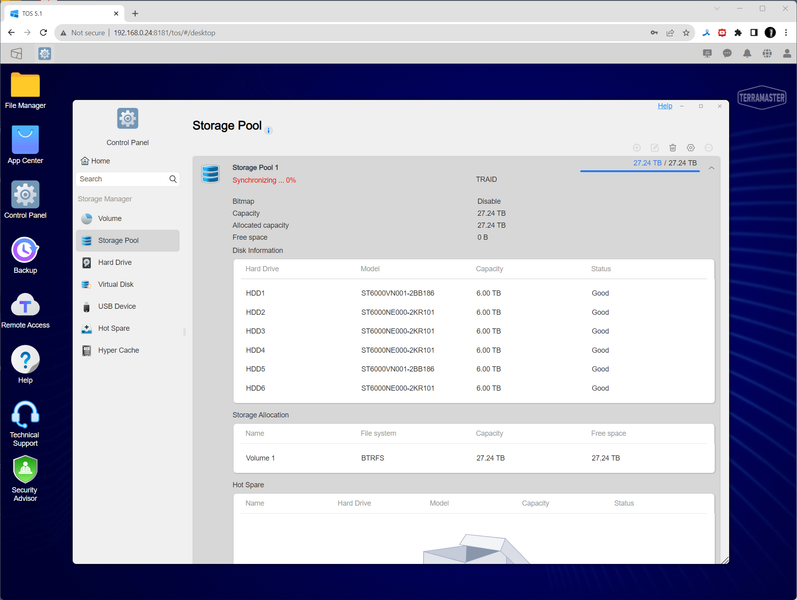Click the delete storage pool trash icon
Viewport: 797px width, 600px height.
(x=672, y=147)
